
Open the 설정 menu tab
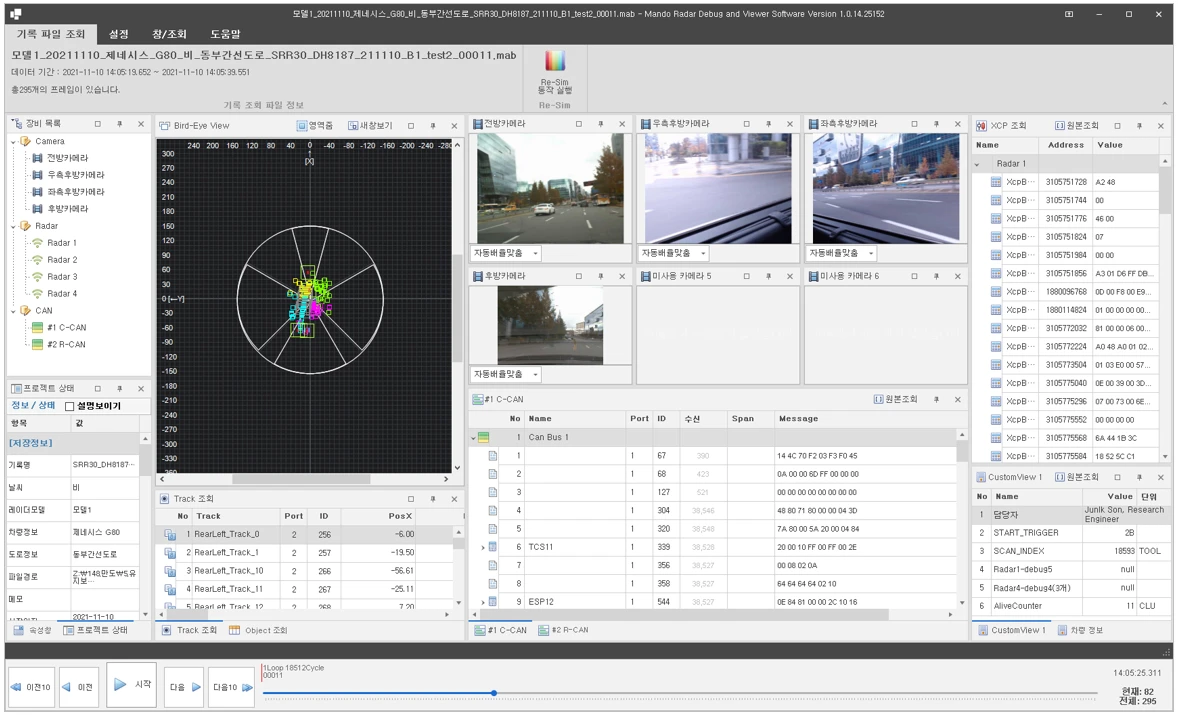click(119, 34)
